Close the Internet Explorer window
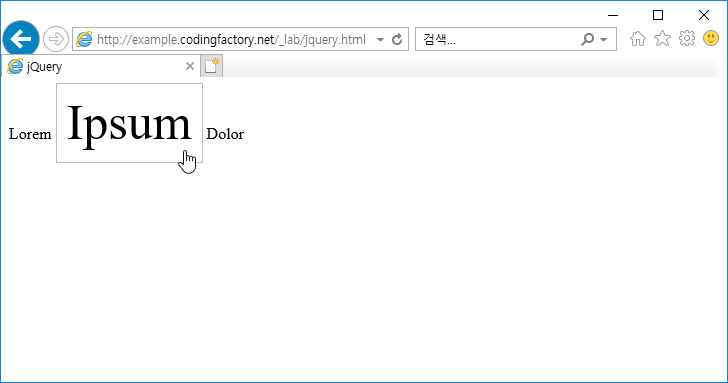 click(x=704, y=15)
